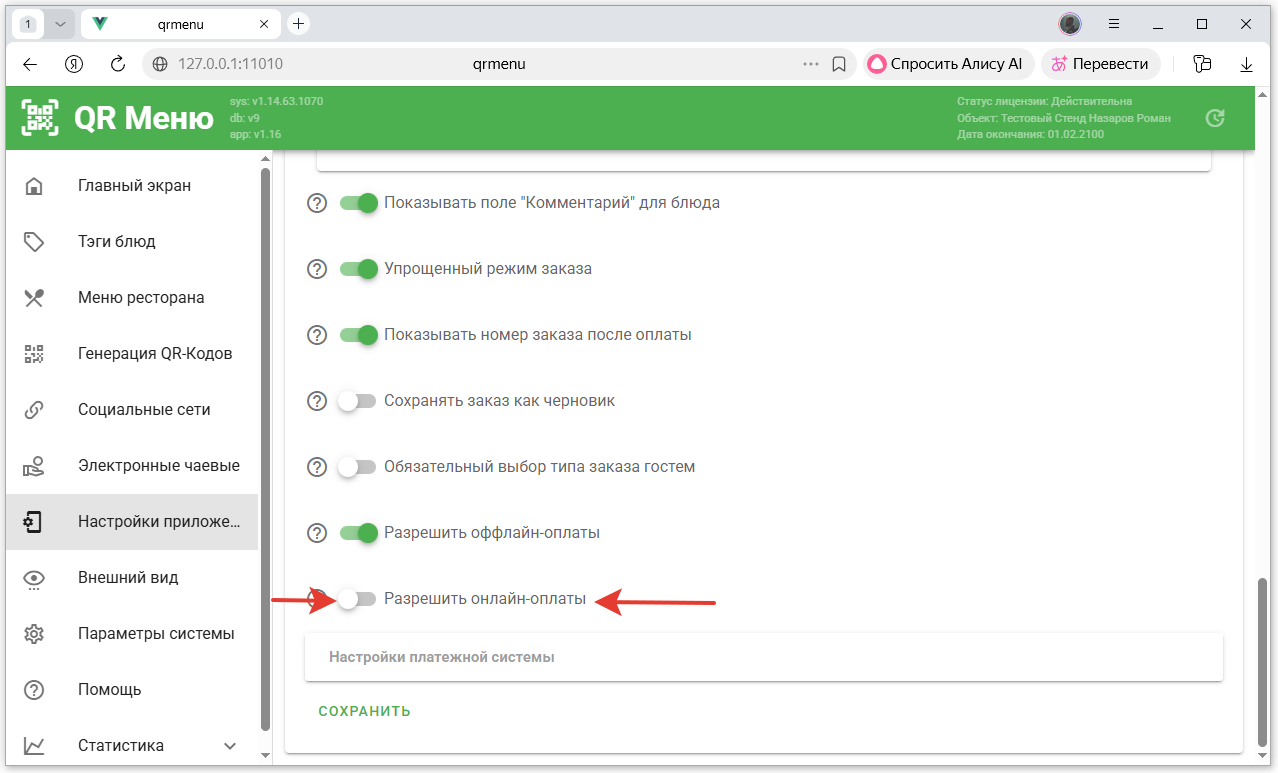Click the chain link Социальные сети icon
This screenshot has height=773, width=1278.
[34, 410]
